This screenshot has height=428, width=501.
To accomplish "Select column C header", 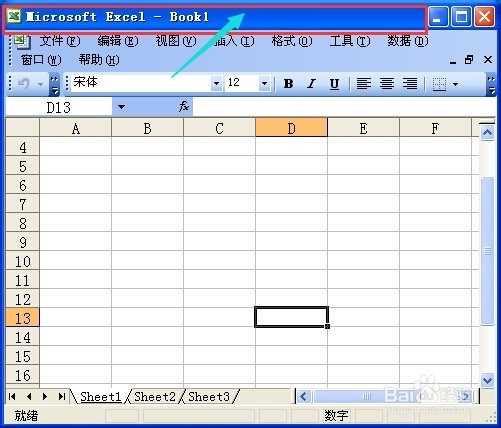I will [219, 128].
